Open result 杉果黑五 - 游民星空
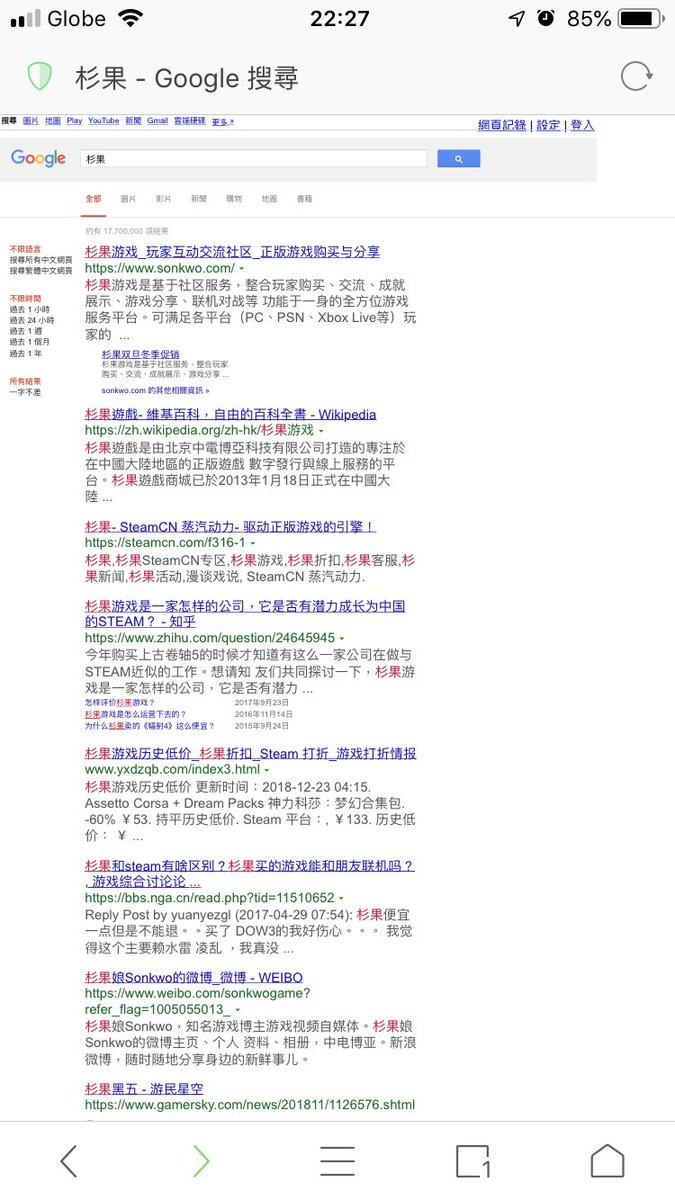The height and width of the screenshot is (1200, 675). coord(143,1088)
